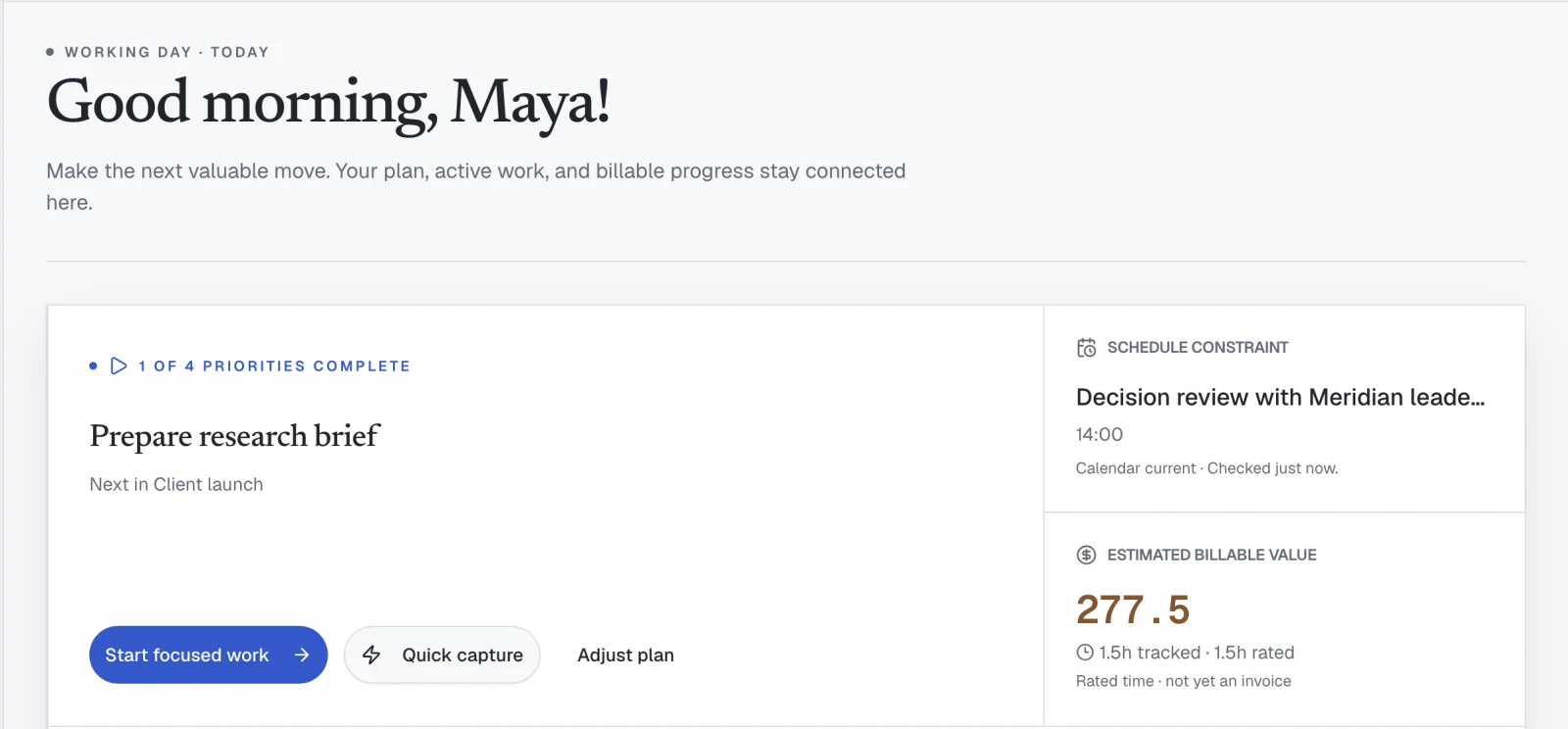Image resolution: width=1568 pixels, height=729 pixels.
Task: Click the Next in Client launch text
Action: (x=176, y=484)
